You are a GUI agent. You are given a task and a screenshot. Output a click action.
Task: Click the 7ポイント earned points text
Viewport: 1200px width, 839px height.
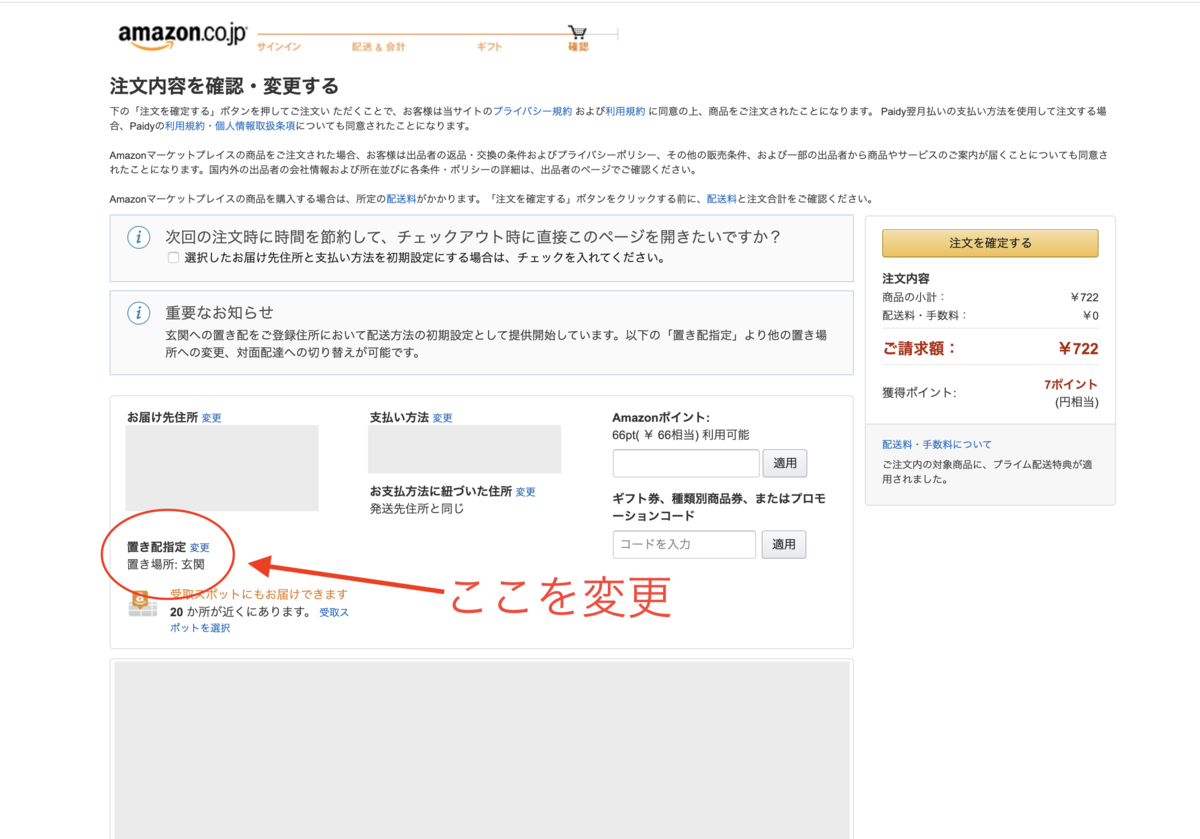coord(1070,385)
